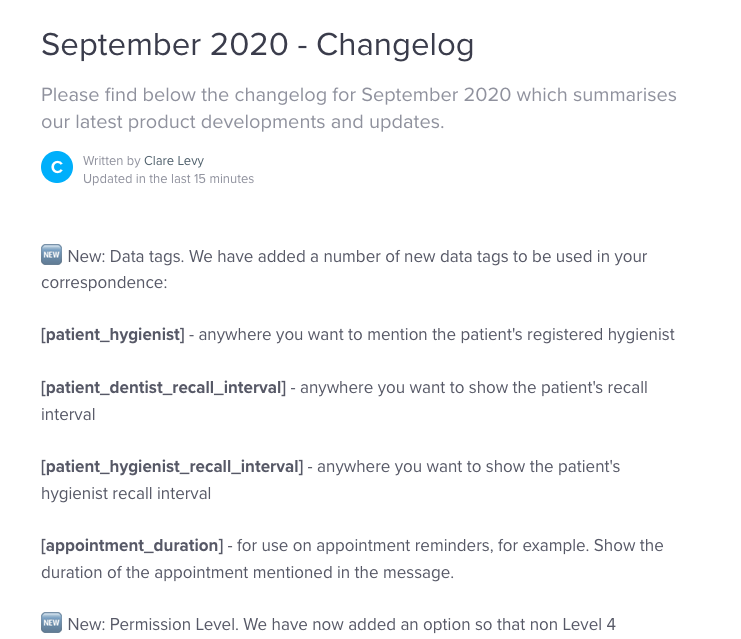Click the bold [patient_hygienist_recall_interval] data tag
Image resolution: width=741 pixels, height=639 pixels.
[172, 466]
